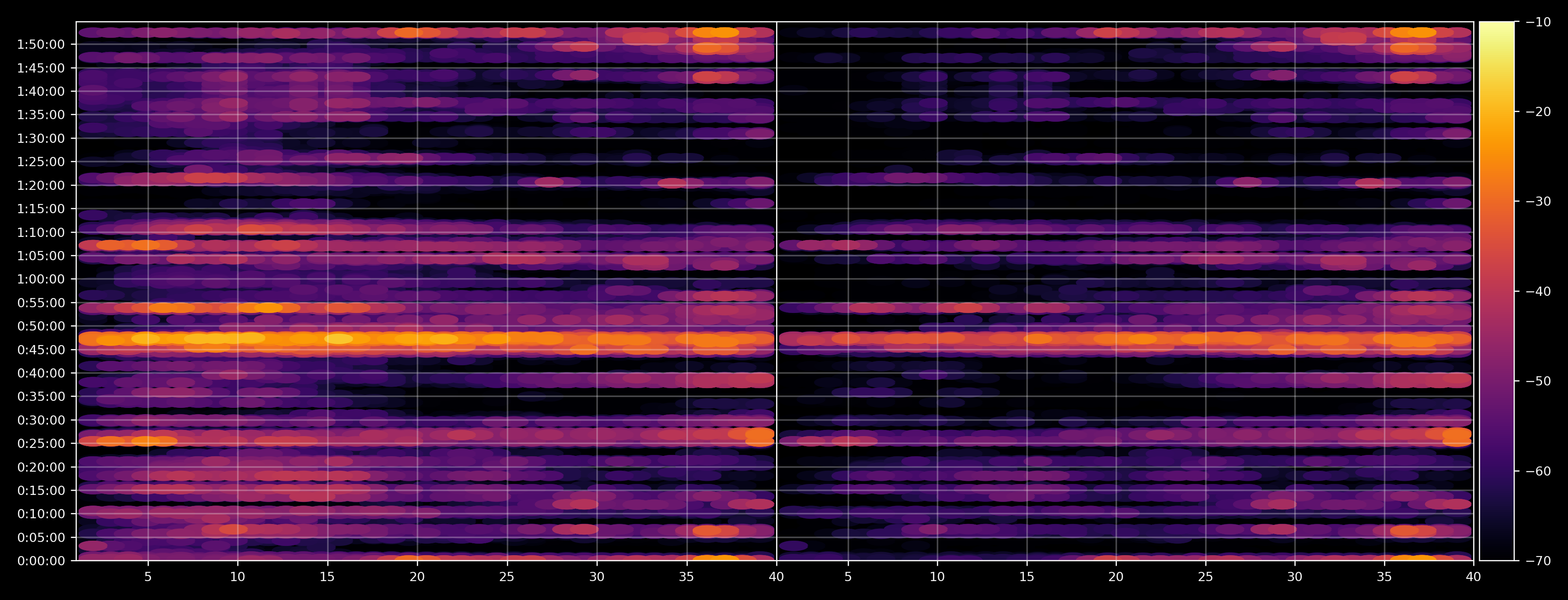This screenshot has height=600, width=1568.
Task: Pick x-axis label 20 under left heatmap
Action: coord(417,577)
